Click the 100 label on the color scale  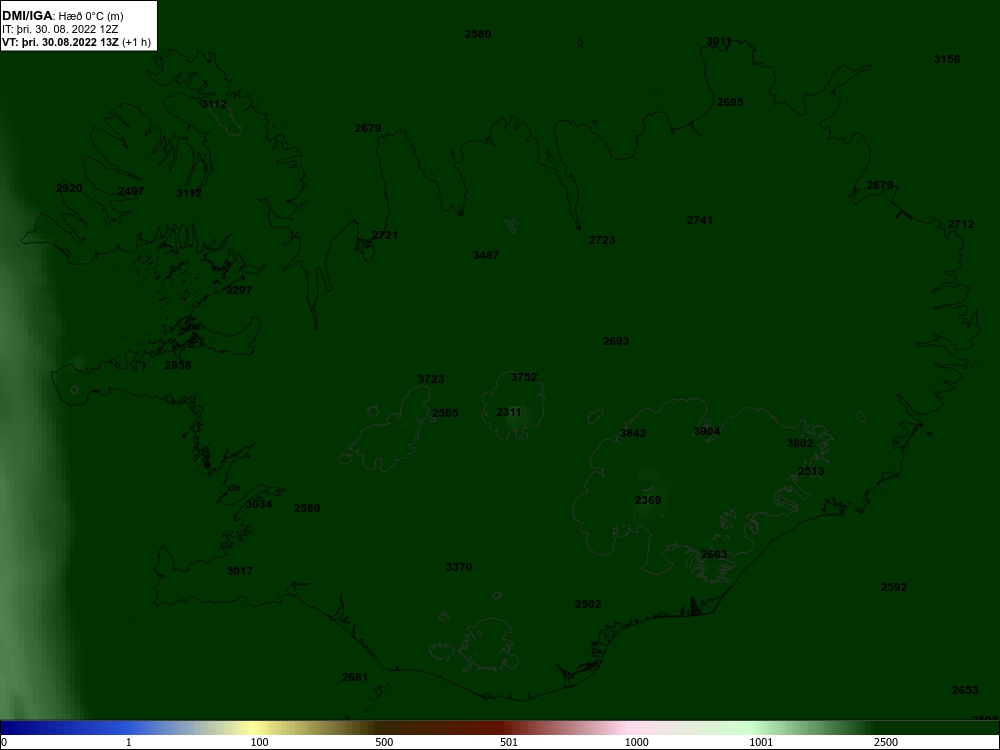pyautogui.click(x=260, y=742)
